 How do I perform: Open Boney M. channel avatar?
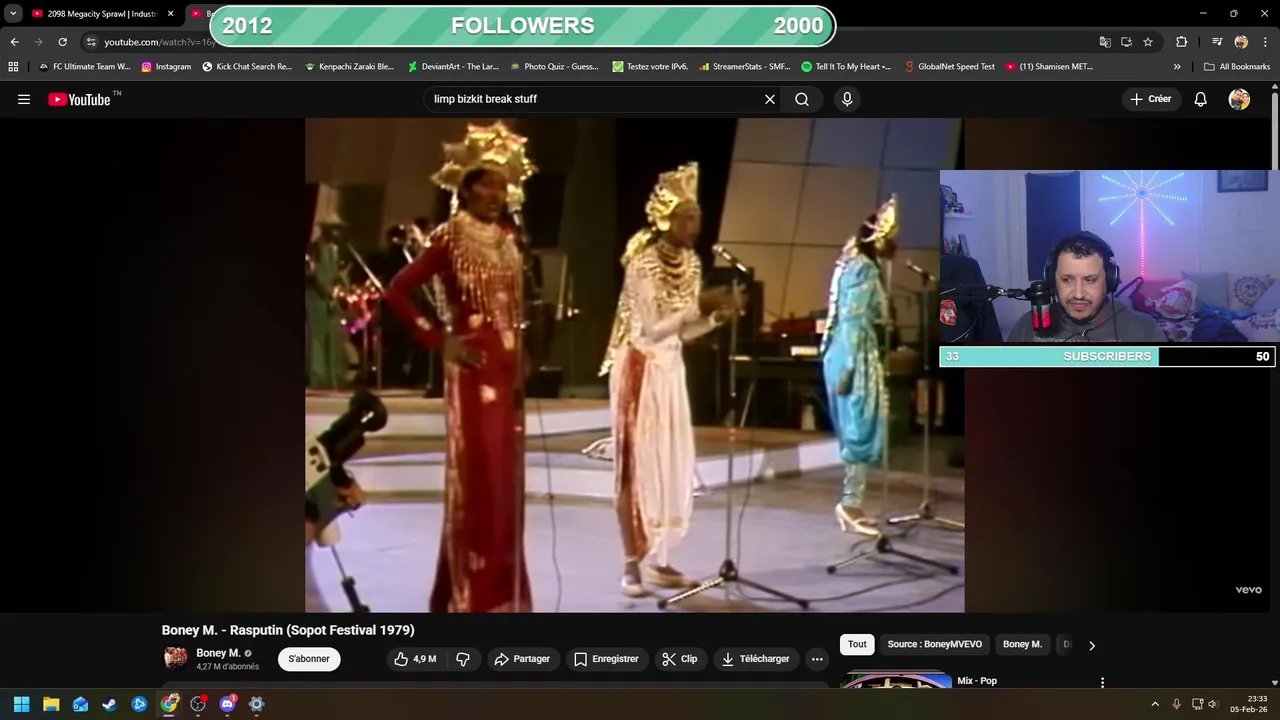point(175,658)
